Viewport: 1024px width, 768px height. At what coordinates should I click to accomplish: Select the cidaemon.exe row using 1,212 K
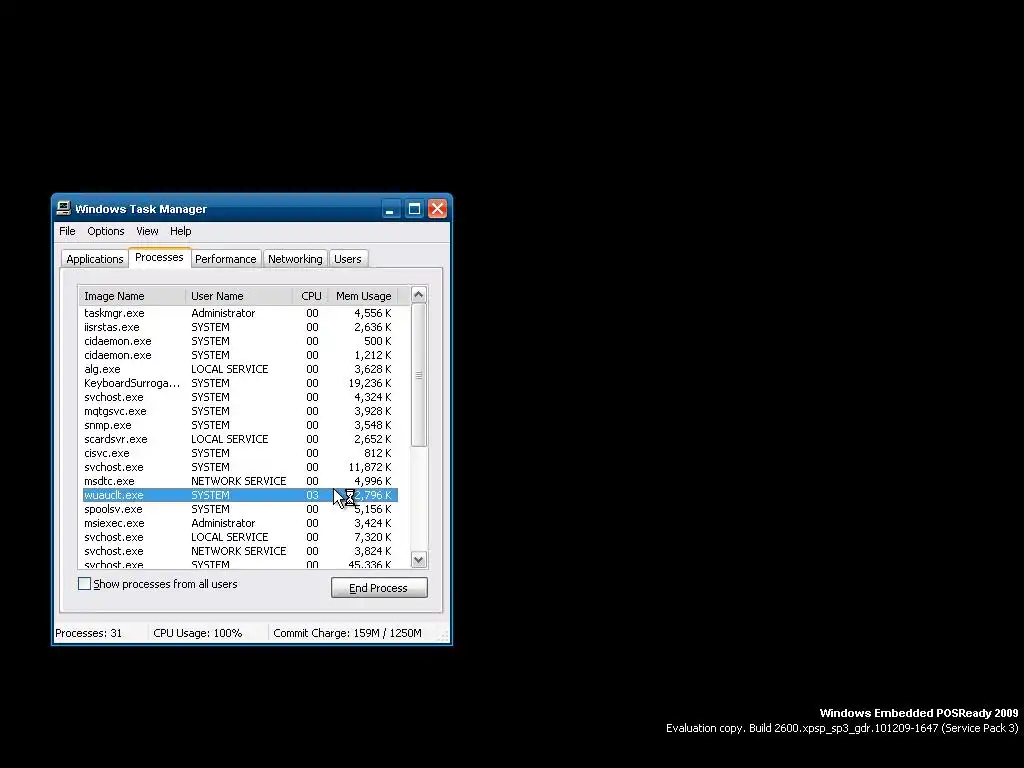[240, 355]
